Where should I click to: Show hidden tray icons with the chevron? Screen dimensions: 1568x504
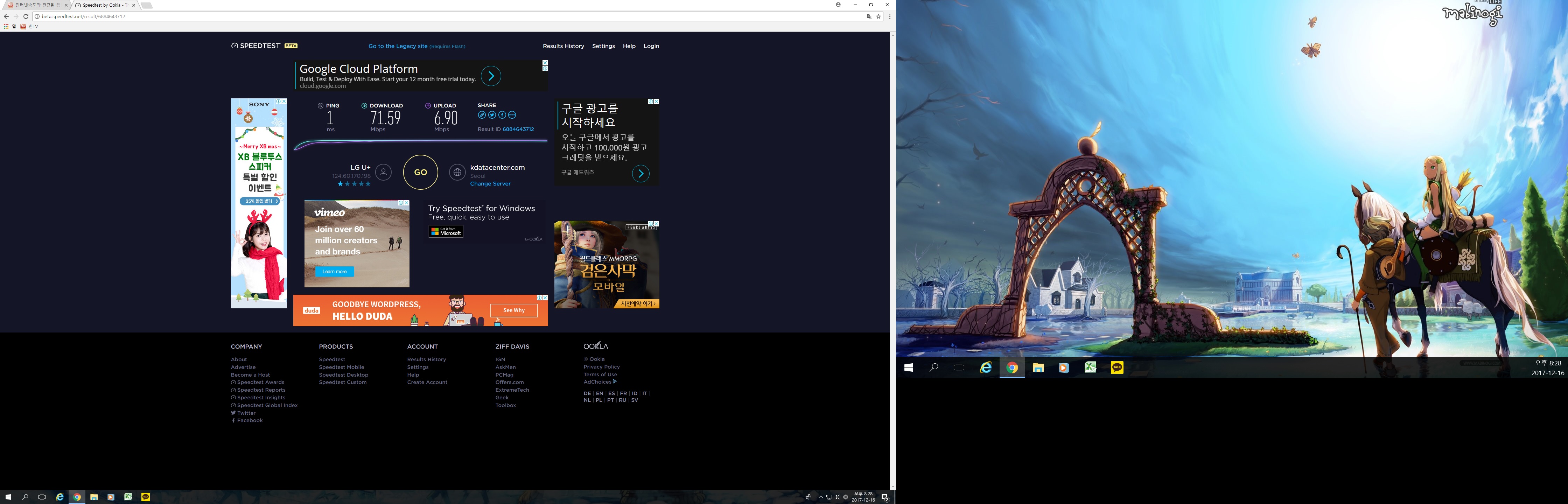click(x=820, y=497)
